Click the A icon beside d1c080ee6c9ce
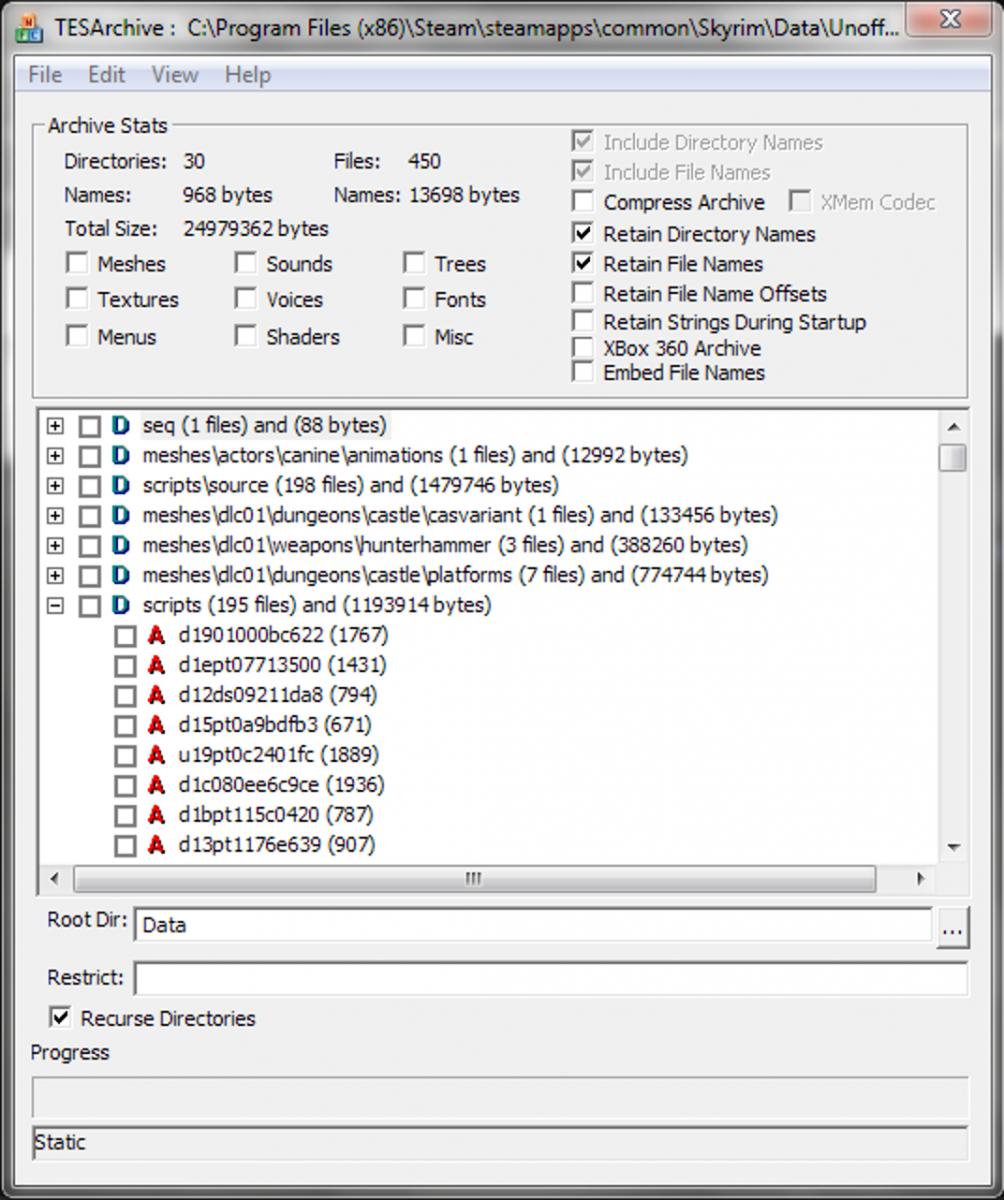 (156, 786)
